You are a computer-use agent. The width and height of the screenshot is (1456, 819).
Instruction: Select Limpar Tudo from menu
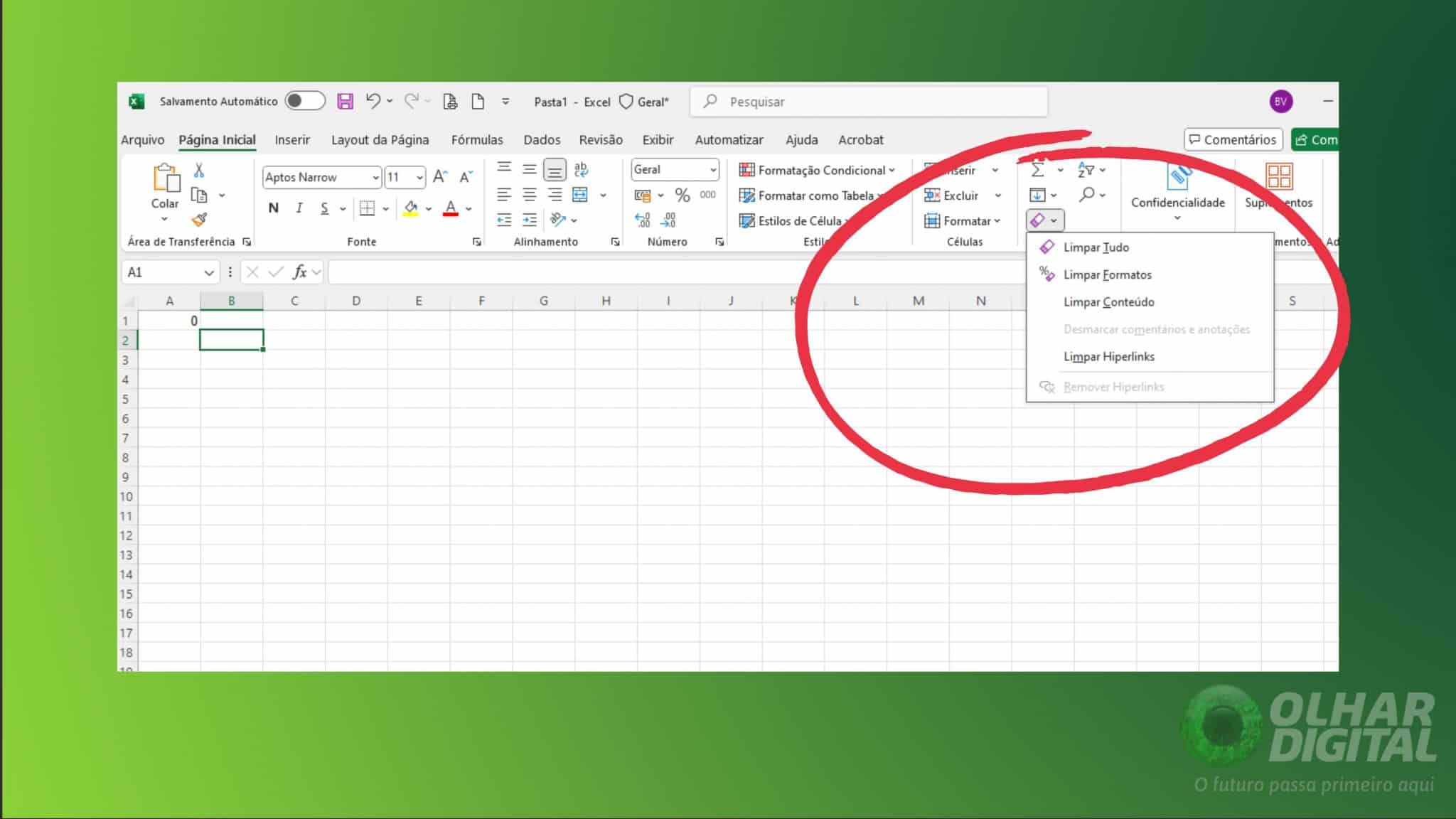point(1150,247)
